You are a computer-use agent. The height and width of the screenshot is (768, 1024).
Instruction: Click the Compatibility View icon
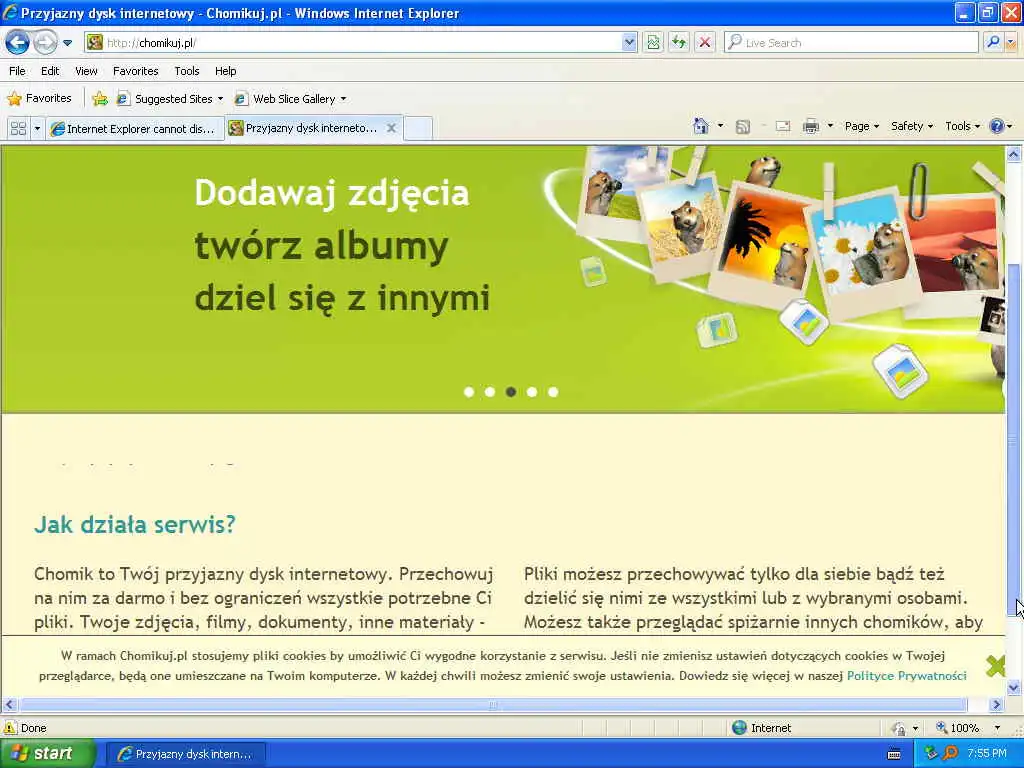653,43
